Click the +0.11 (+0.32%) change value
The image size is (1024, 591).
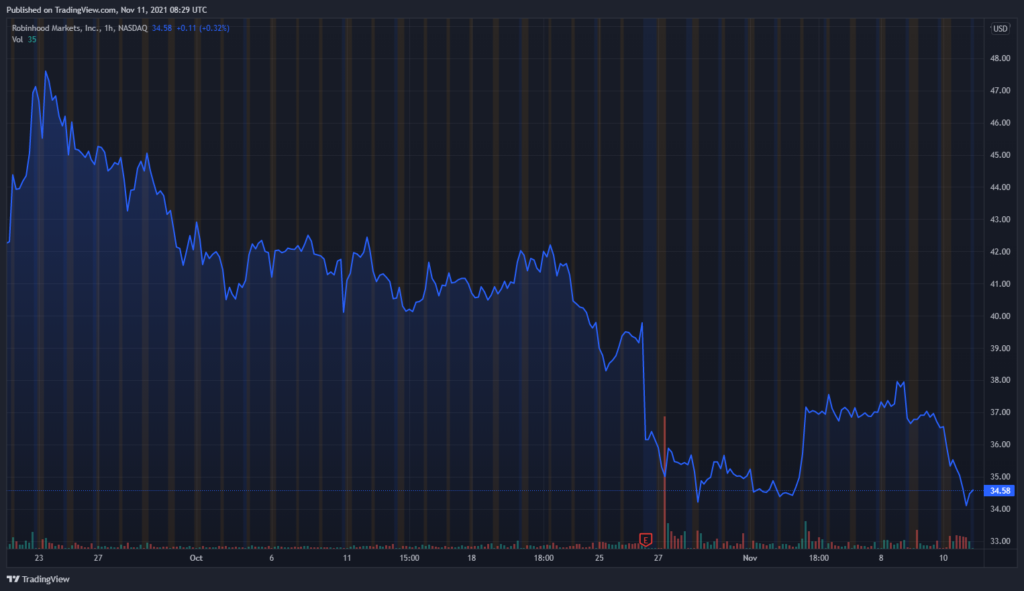click(203, 28)
